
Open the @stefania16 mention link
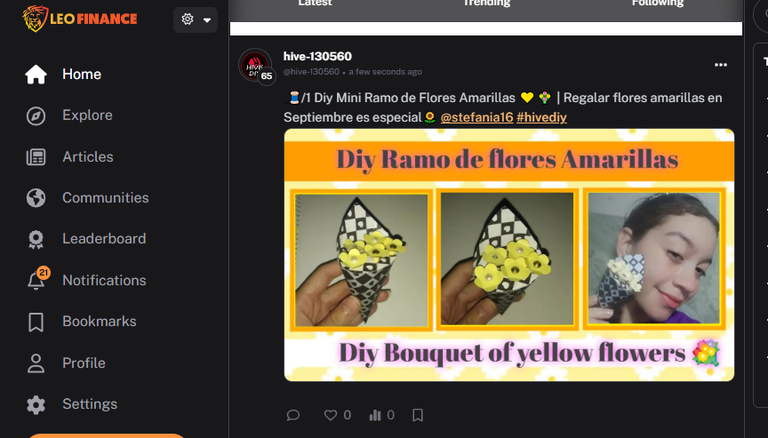click(477, 118)
